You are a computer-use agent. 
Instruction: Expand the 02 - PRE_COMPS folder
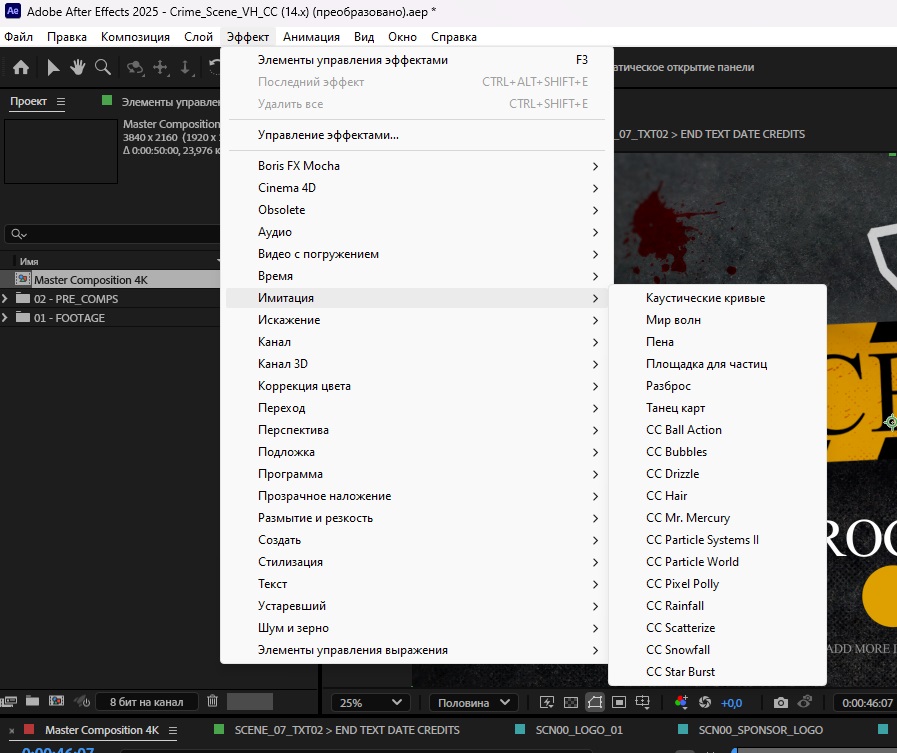point(8,299)
